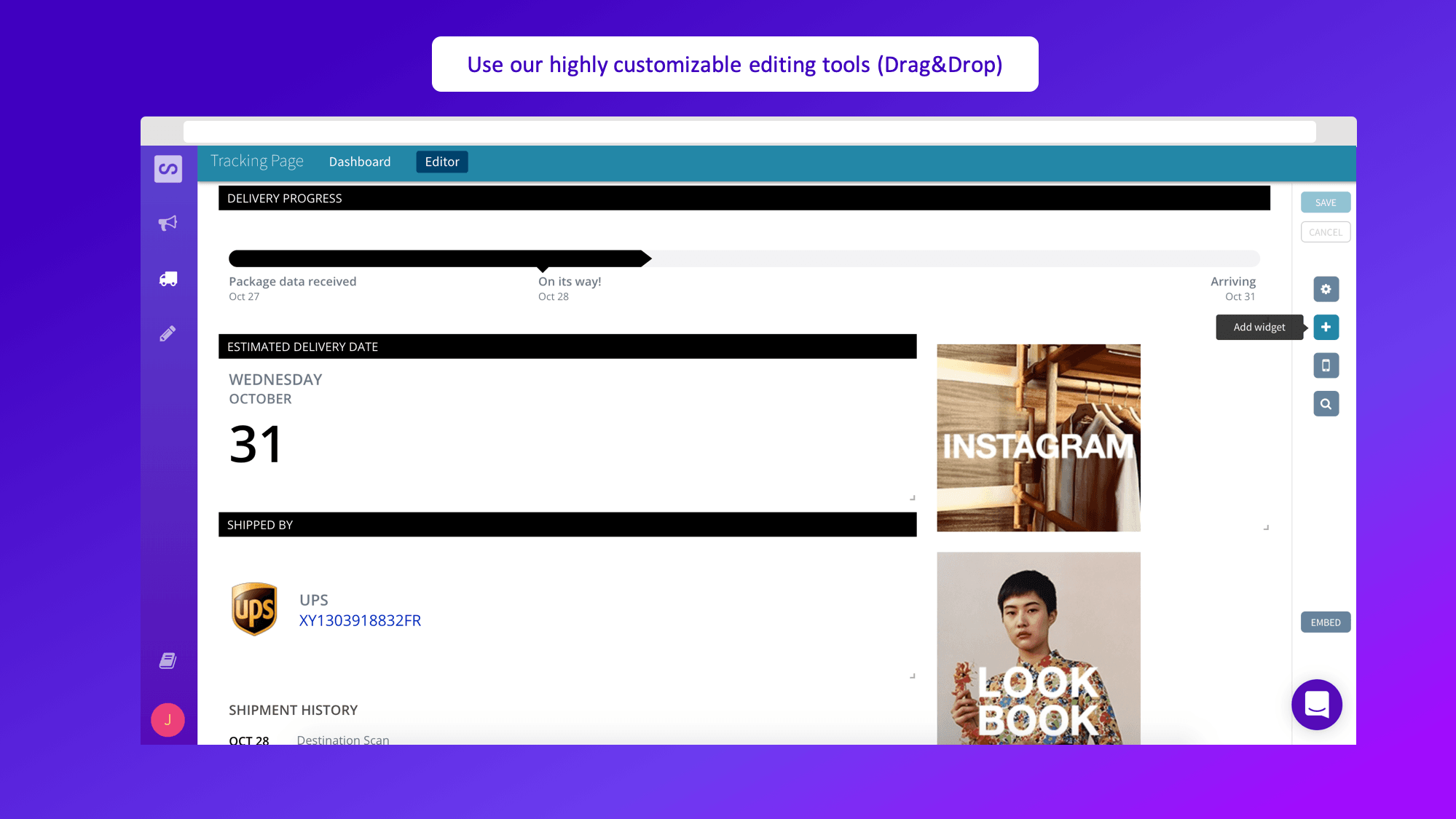Click the Look Book image widget
Viewport: 1456px width, 819px height.
(1039, 648)
